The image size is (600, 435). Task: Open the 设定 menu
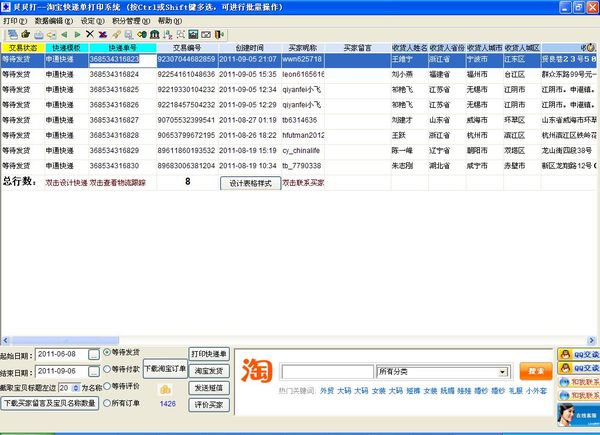[92, 21]
